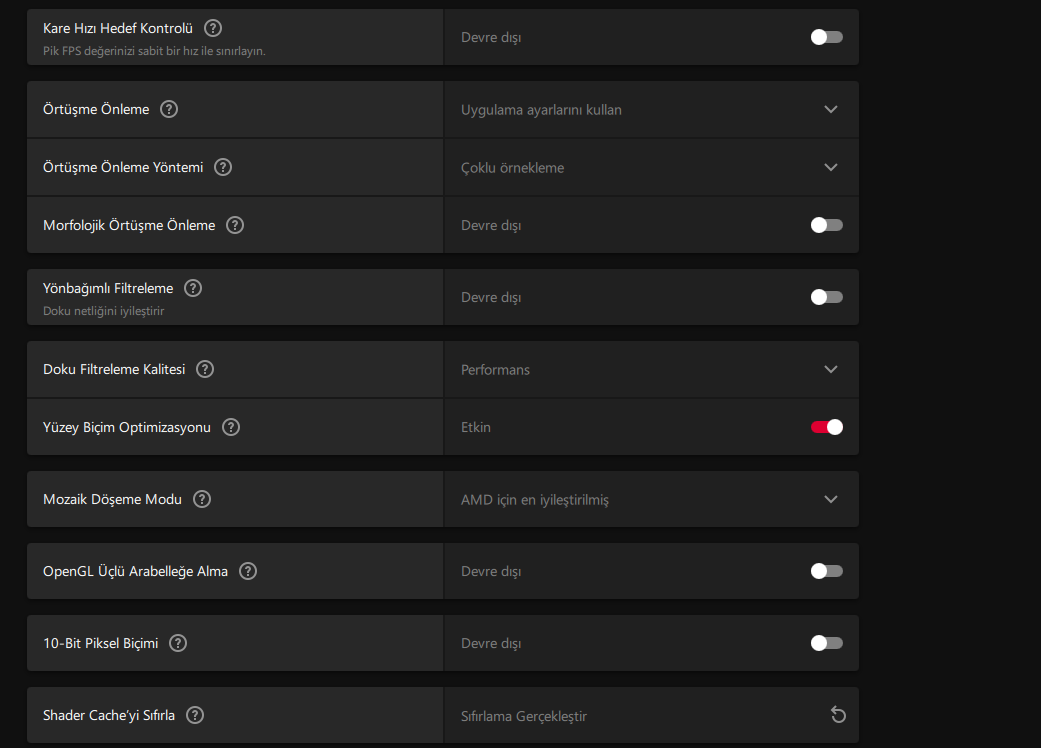
Task: Enable Kare Hızı Hedef Kontrolü toggle
Action: 827,37
